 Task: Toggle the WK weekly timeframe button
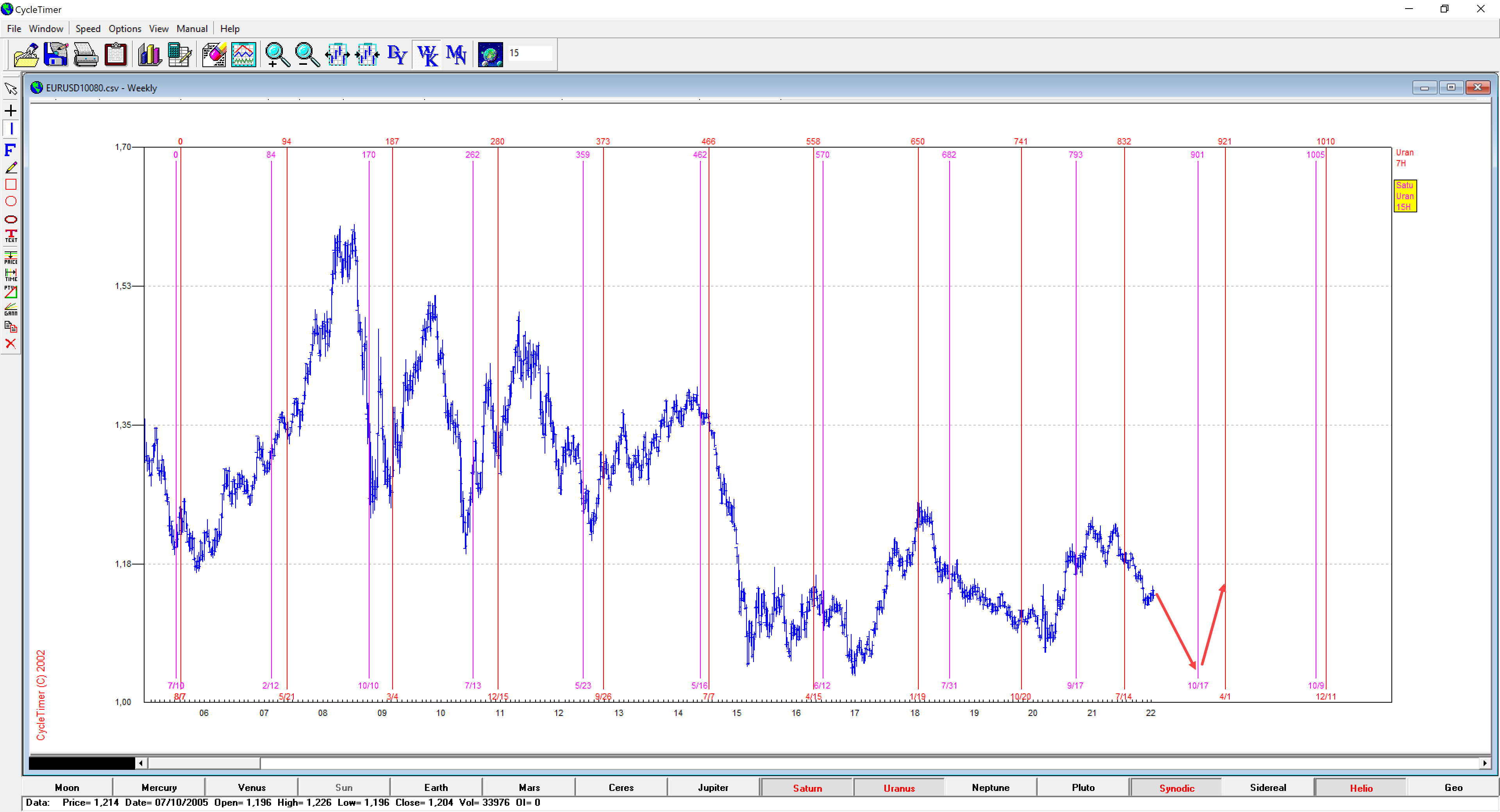pos(427,55)
